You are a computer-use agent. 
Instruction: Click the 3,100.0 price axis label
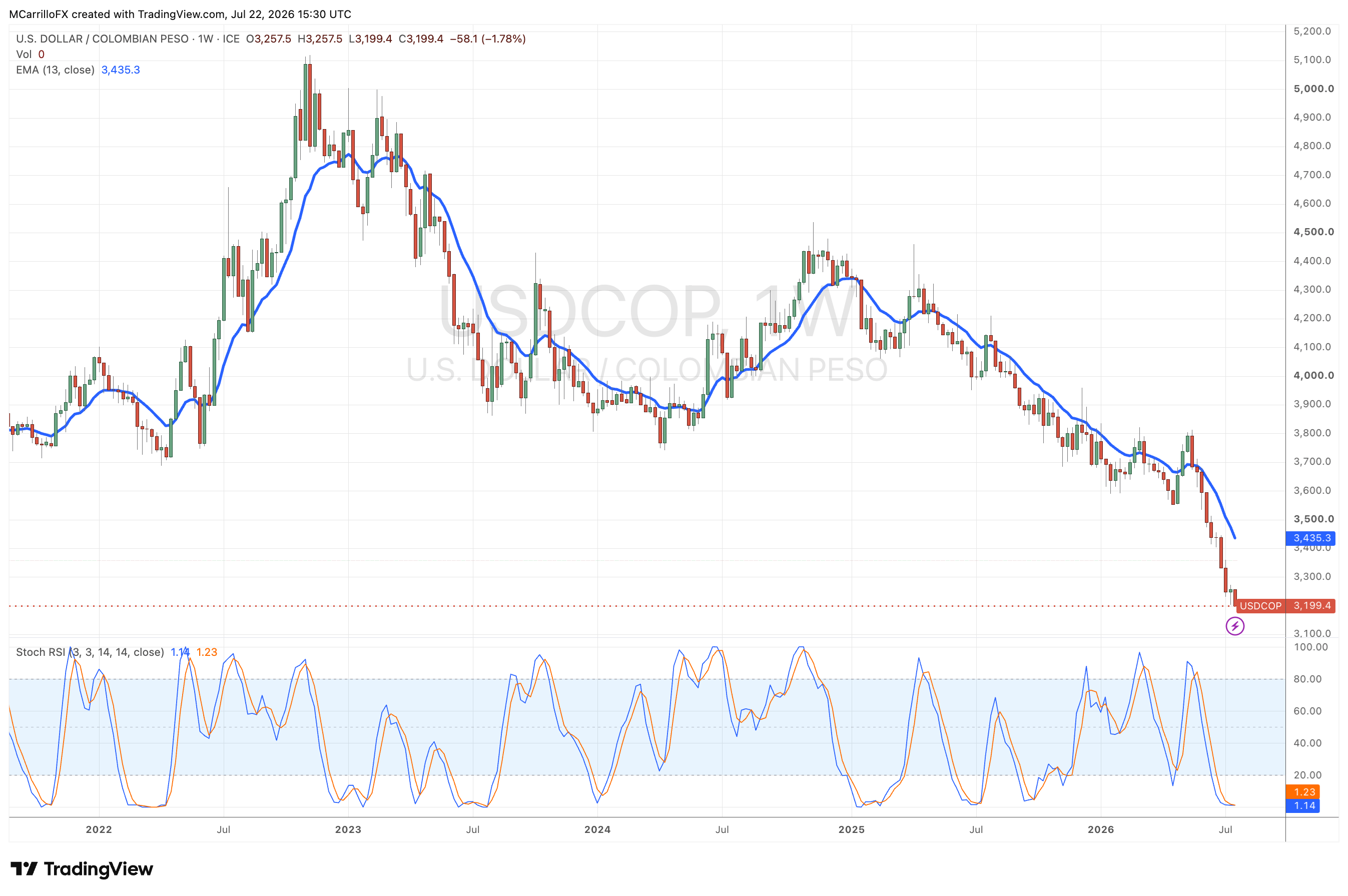[x=1312, y=633]
